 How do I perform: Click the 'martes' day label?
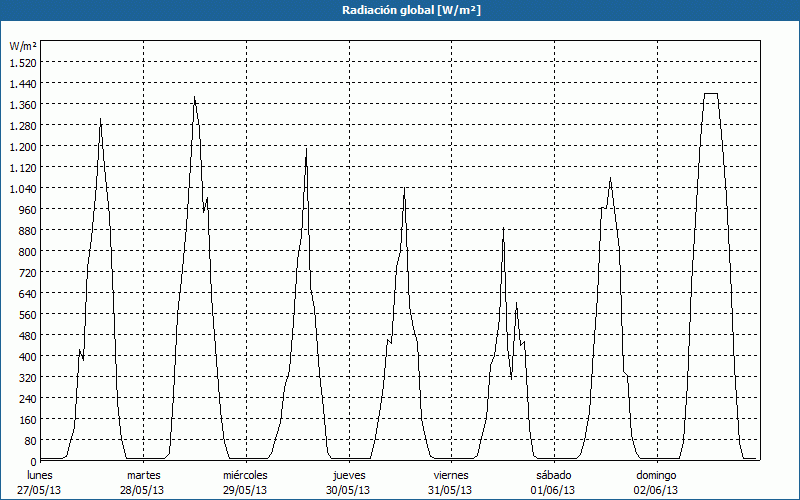(144, 475)
